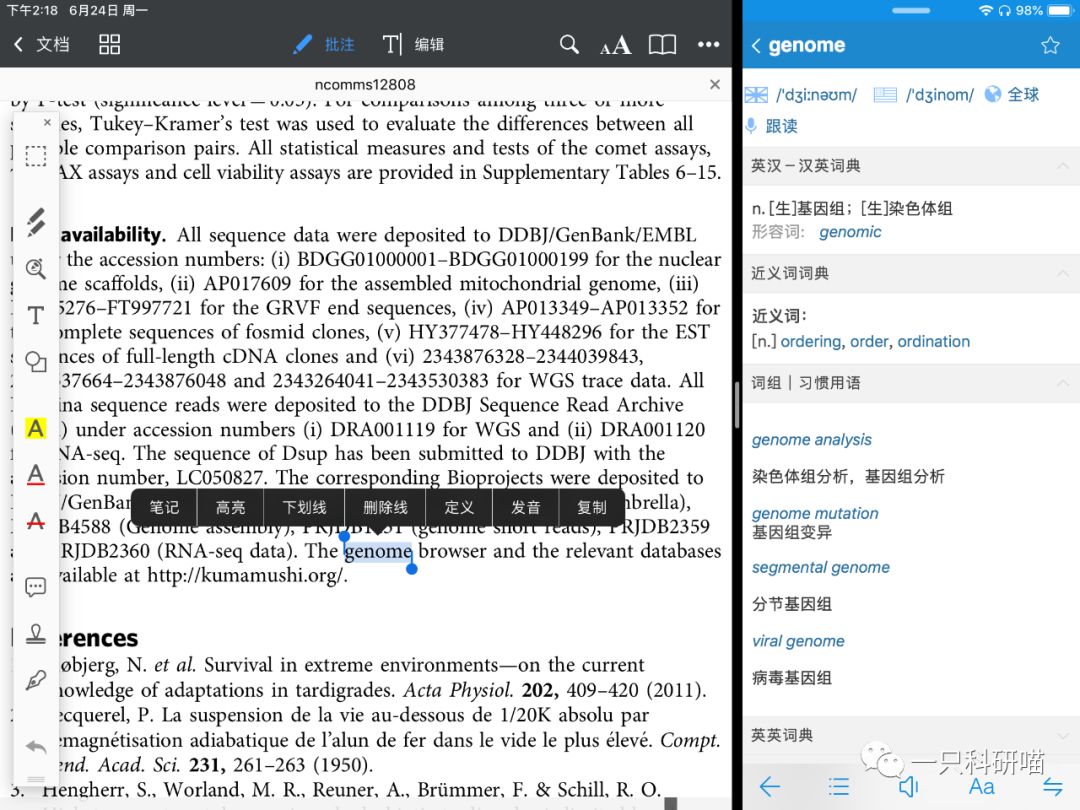1080x810 pixels.
Task: Collapse the 近义词典 section
Action: [x=1063, y=273]
